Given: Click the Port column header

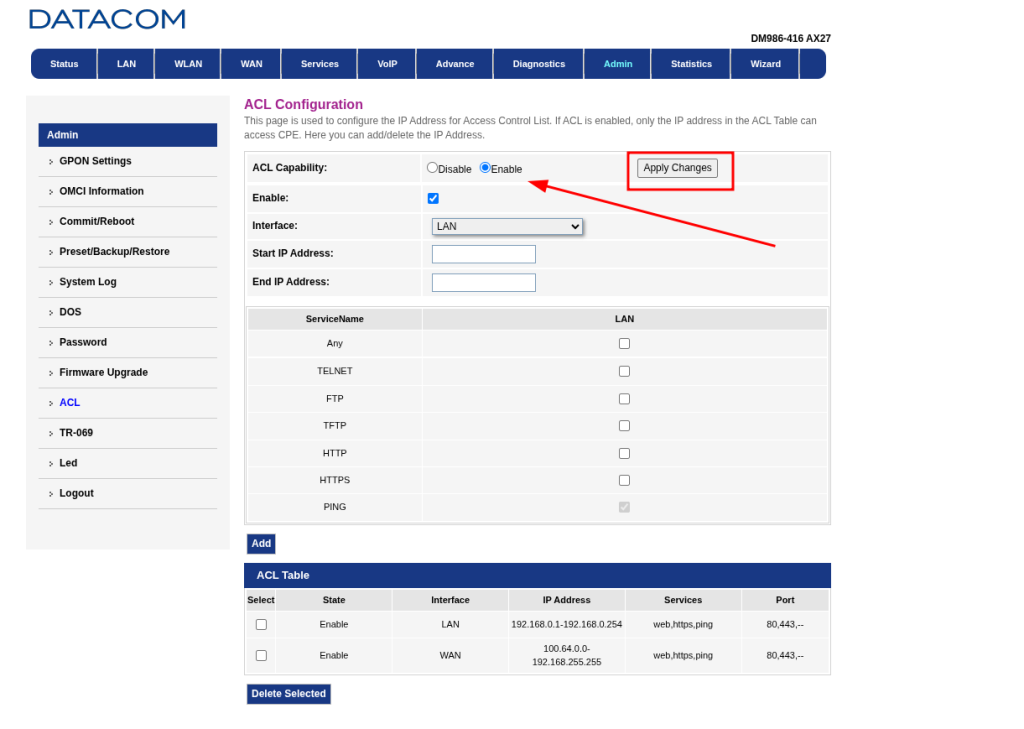Looking at the screenshot, I should click(785, 600).
